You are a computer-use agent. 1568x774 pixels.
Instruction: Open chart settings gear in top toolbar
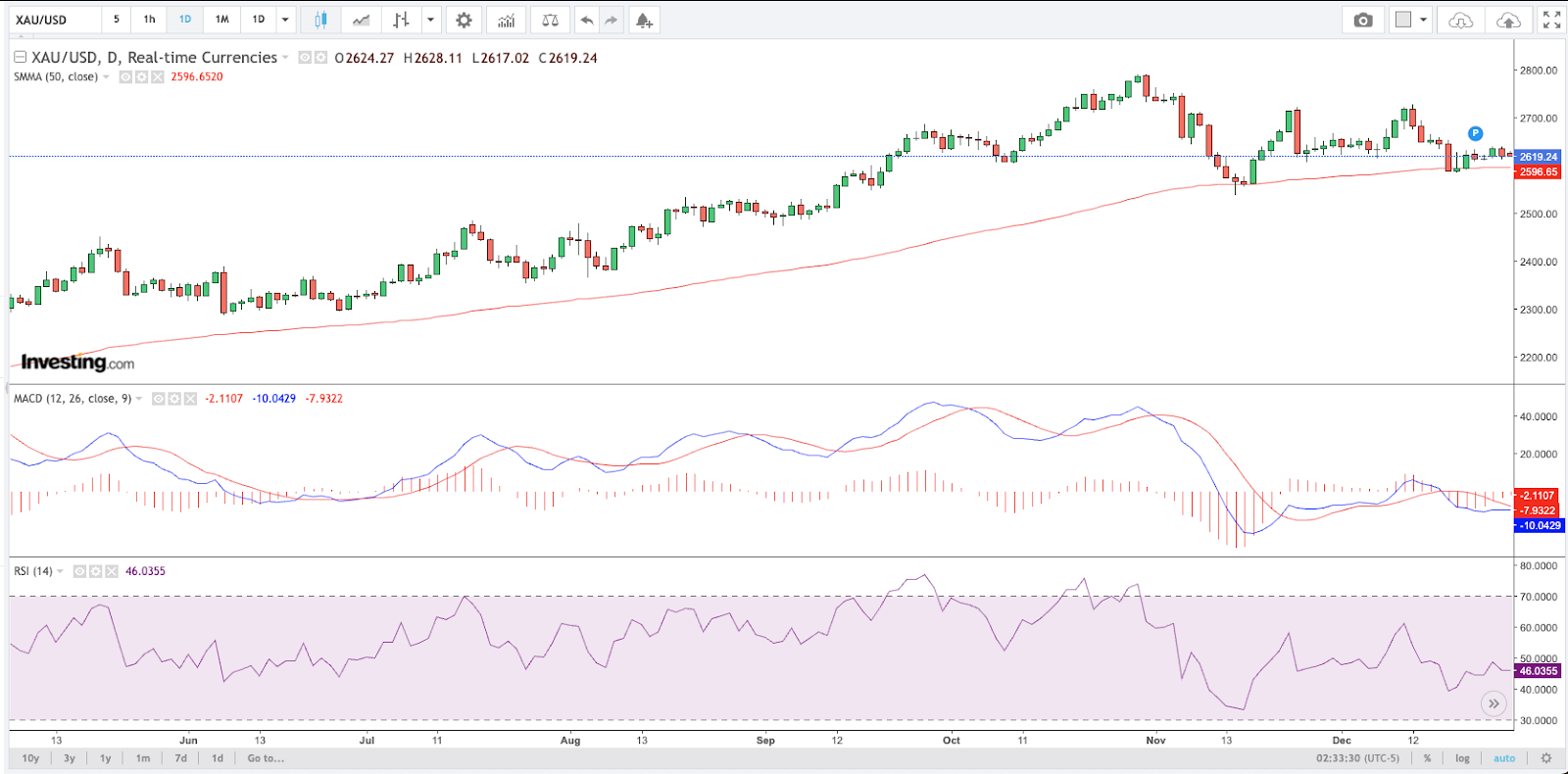[x=464, y=20]
